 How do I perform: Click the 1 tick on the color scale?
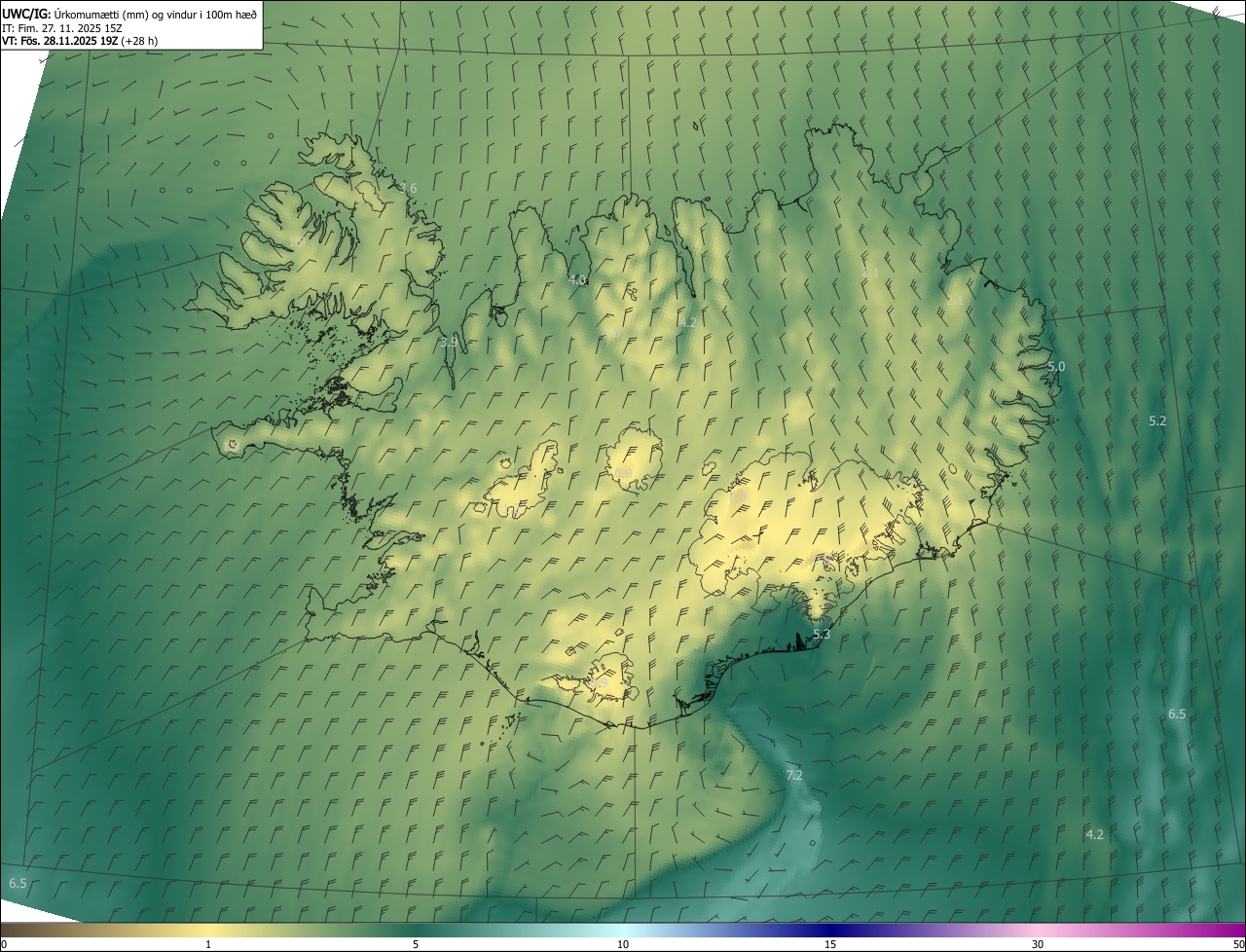[x=207, y=944]
